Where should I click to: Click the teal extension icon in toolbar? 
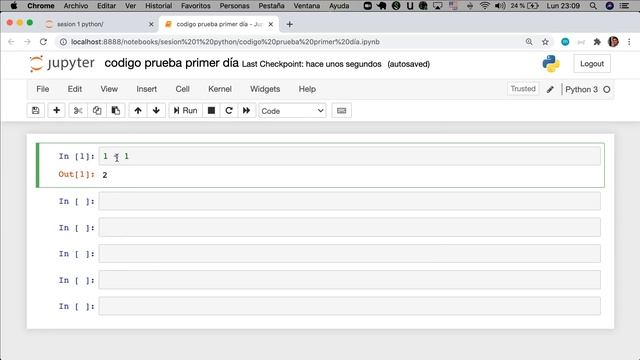click(565, 42)
